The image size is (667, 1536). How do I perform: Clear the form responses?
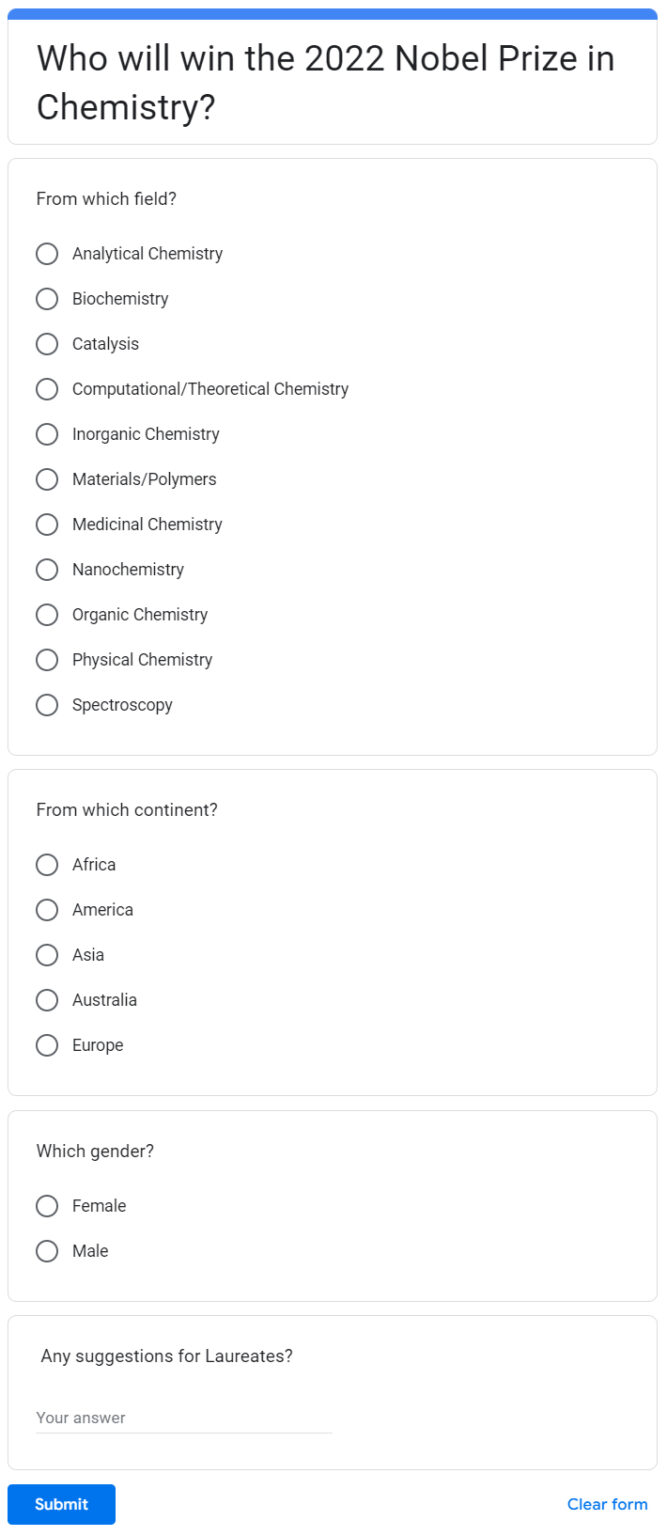click(x=606, y=1503)
